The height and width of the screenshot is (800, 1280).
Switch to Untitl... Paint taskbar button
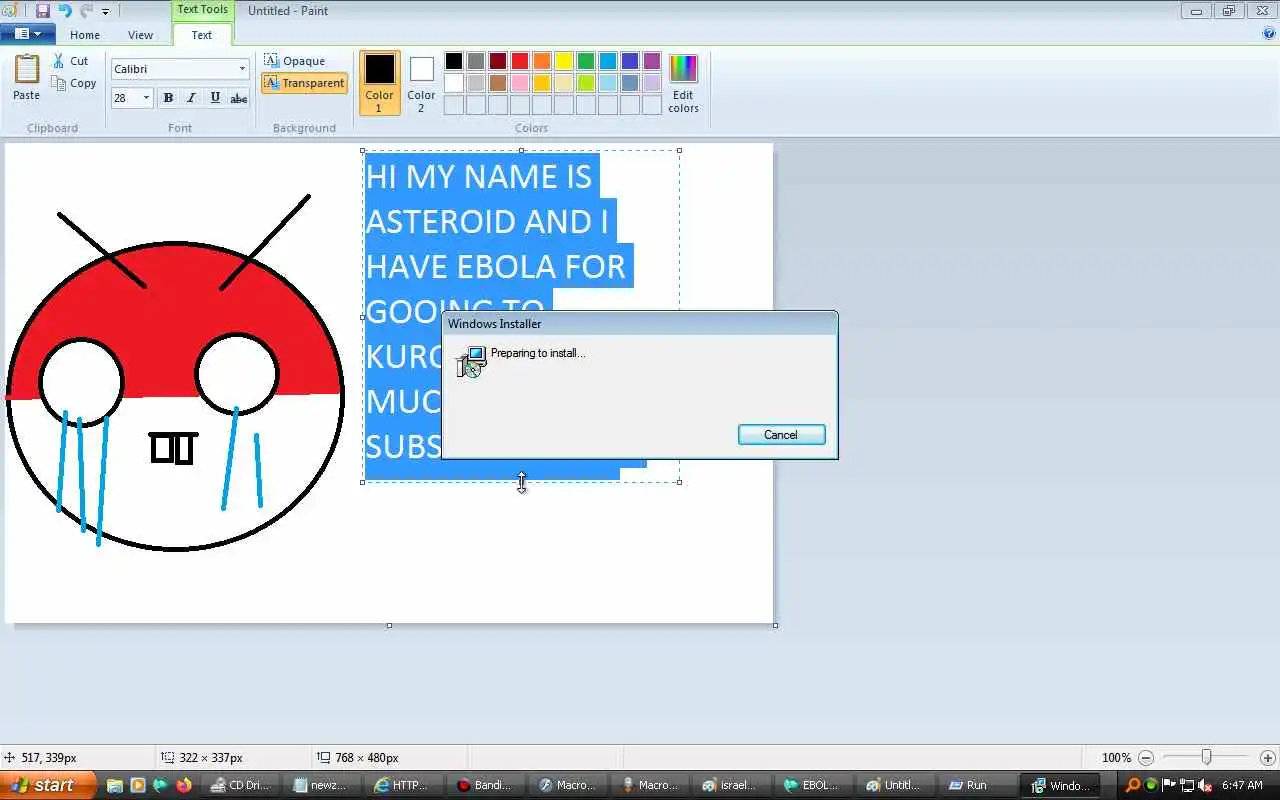tap(895, 785)
